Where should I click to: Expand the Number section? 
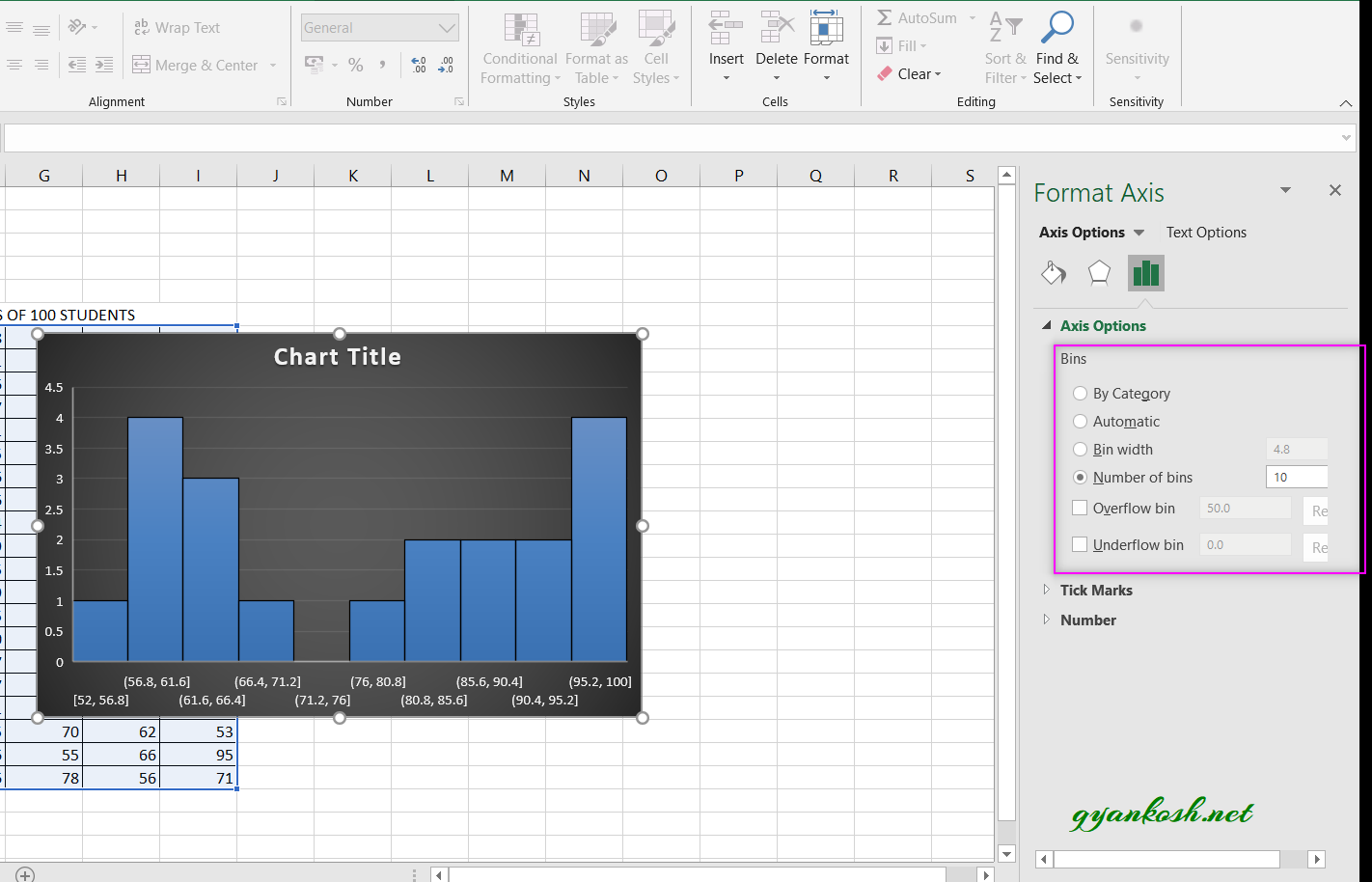(x=1047, y=620)
